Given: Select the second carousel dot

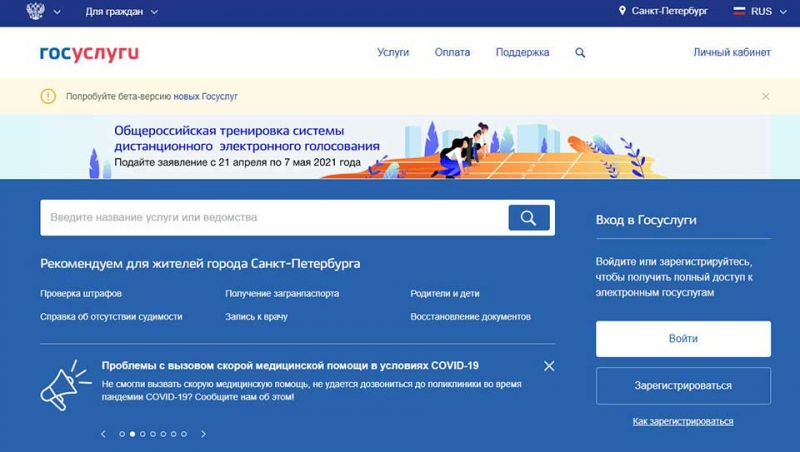Looking at the screenshot, I should click(x=132, y=434).
